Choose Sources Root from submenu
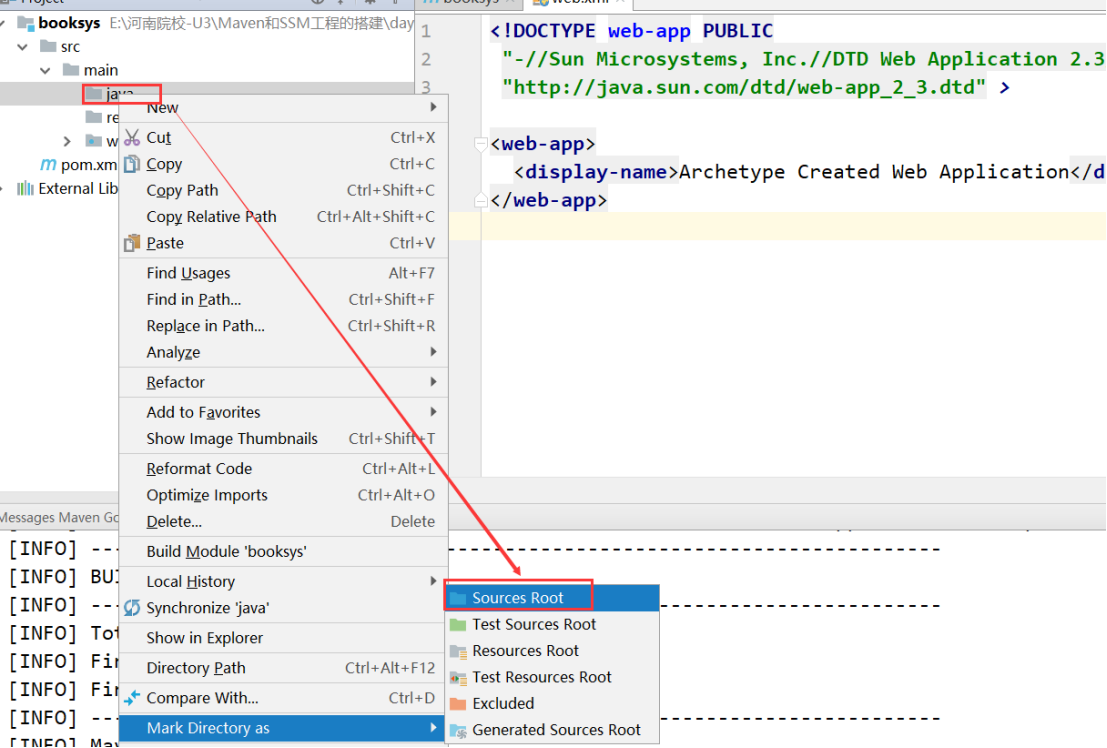The width and height of the screenshot is (1107, 748). point(552,598)
